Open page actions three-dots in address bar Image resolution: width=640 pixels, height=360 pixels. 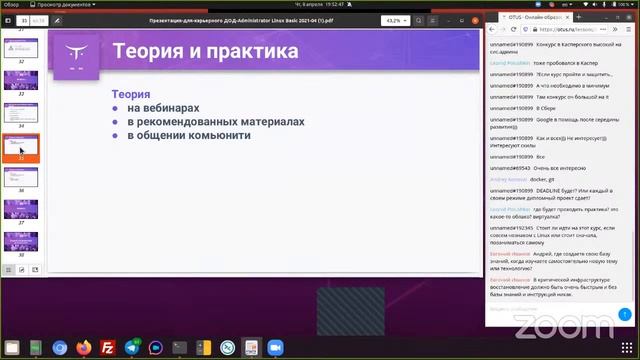603,29
